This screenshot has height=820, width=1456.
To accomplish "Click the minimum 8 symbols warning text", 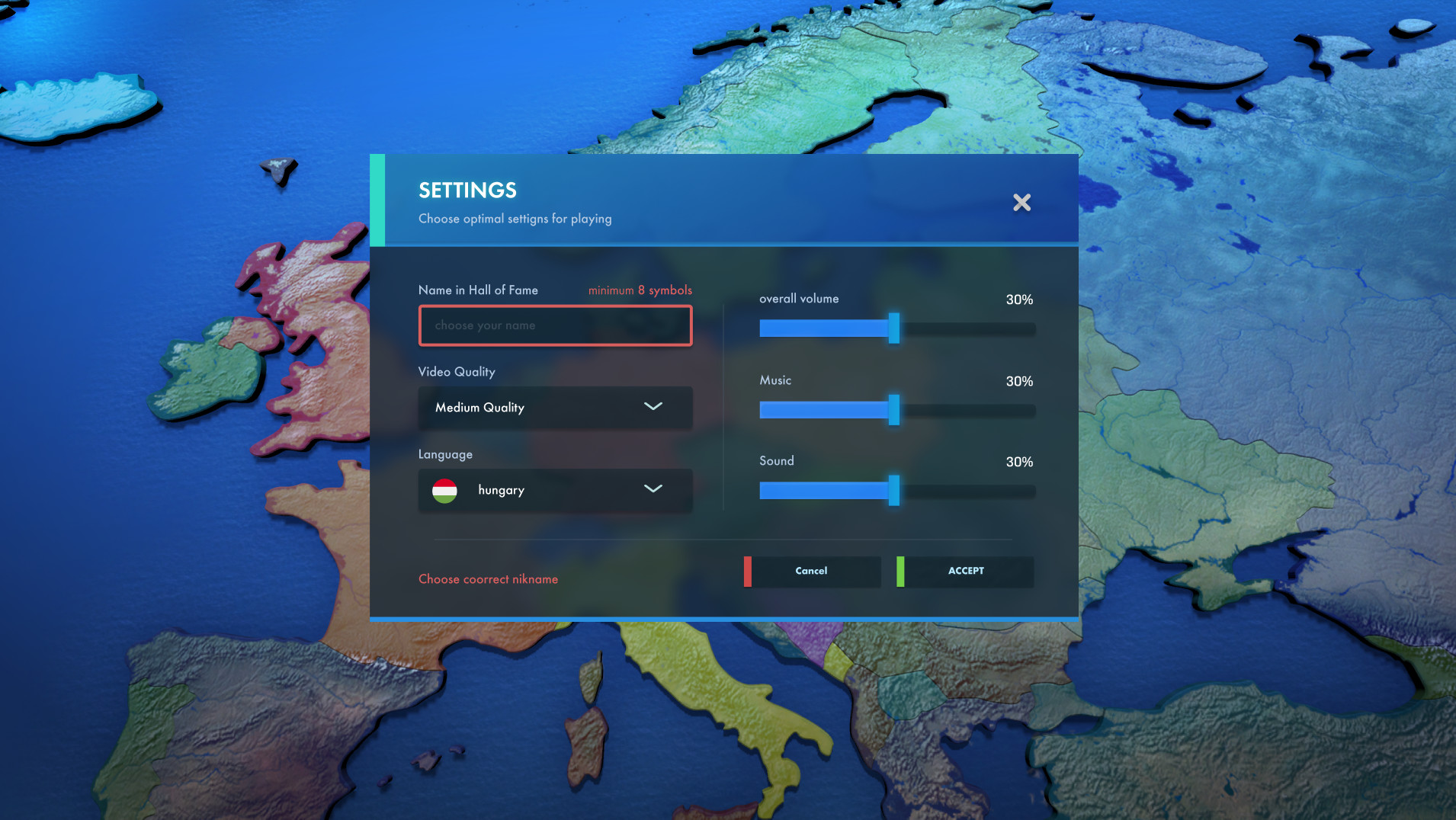I will tap(640, 290).
